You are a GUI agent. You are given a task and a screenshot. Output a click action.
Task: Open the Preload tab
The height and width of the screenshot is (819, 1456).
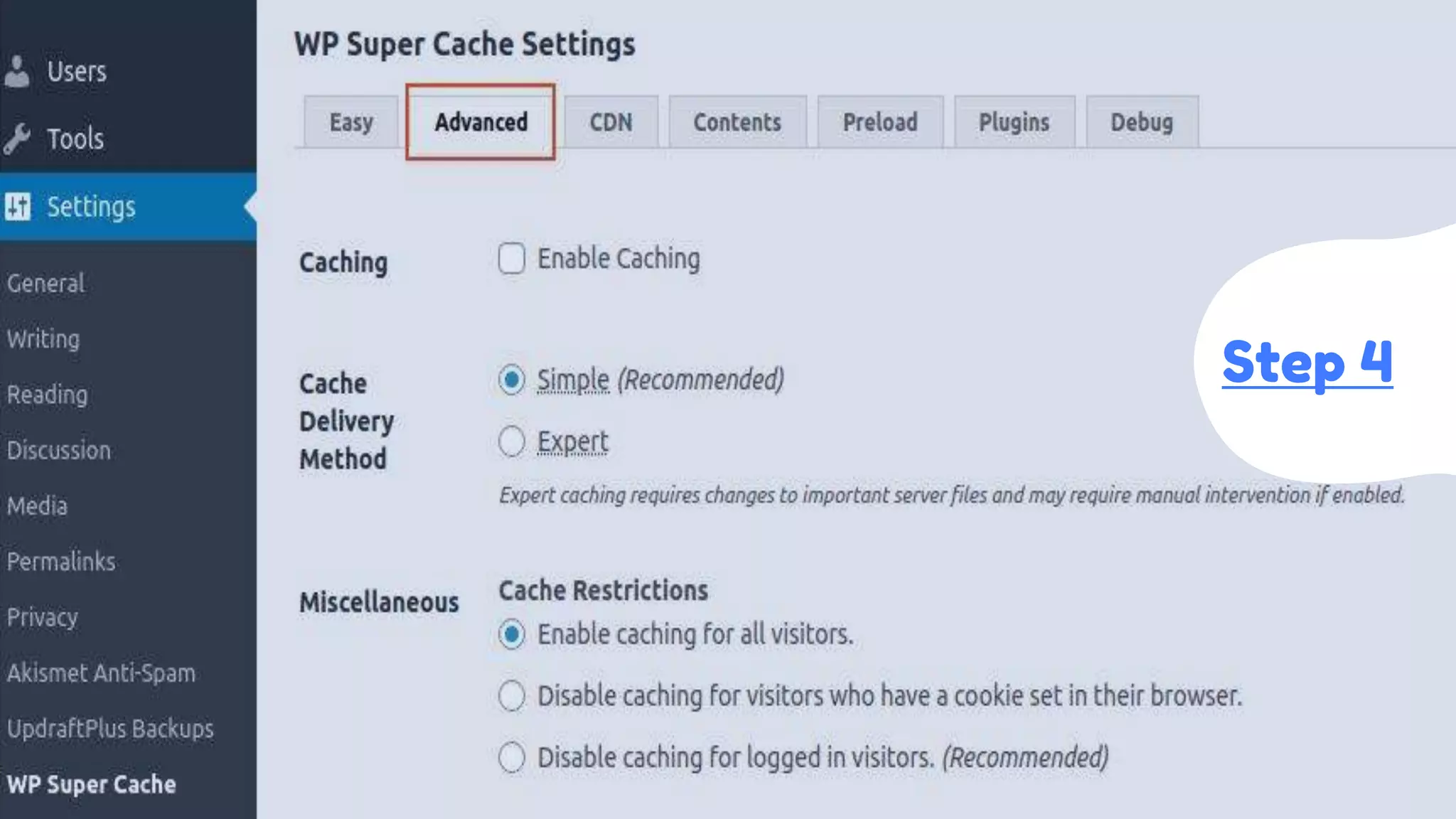point(880,122)
